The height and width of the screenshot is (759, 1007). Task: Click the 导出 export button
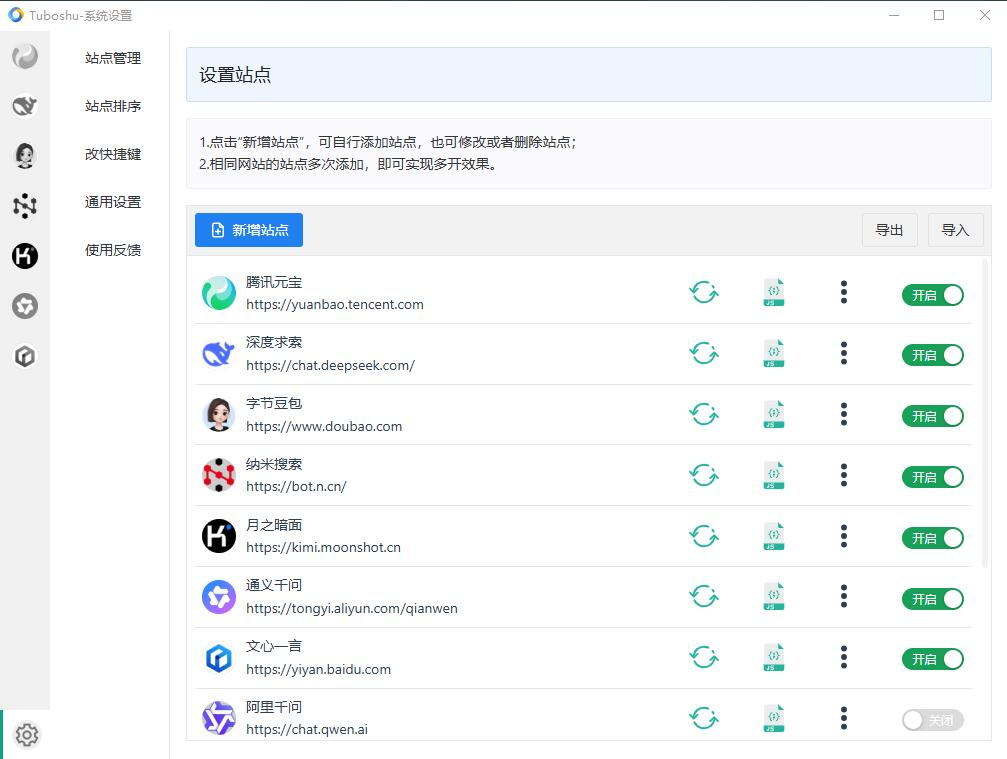(889, 230)
